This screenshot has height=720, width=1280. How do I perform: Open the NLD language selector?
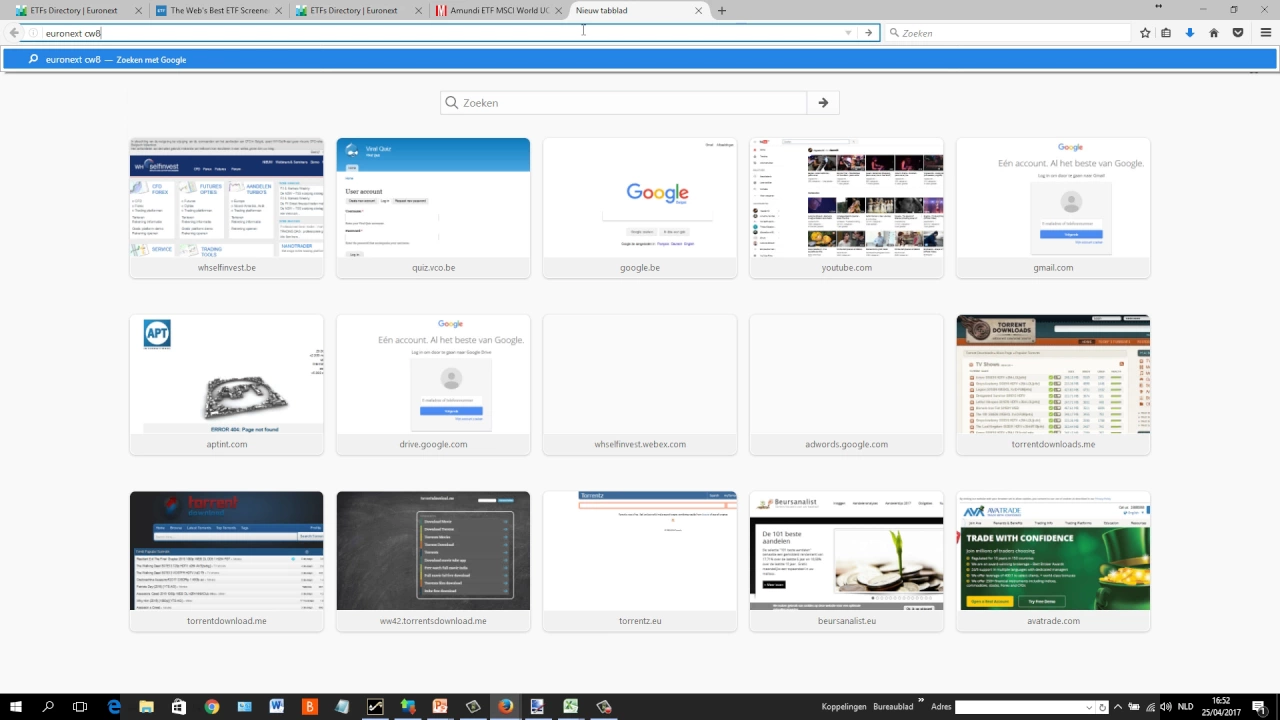coord(1186,707)
